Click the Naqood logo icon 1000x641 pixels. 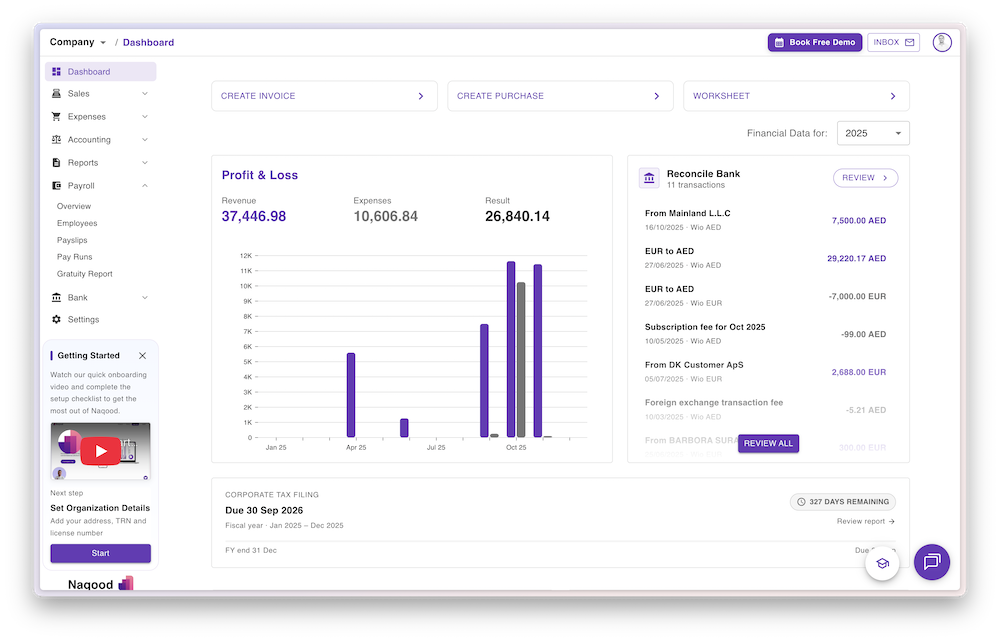[125, 583]
